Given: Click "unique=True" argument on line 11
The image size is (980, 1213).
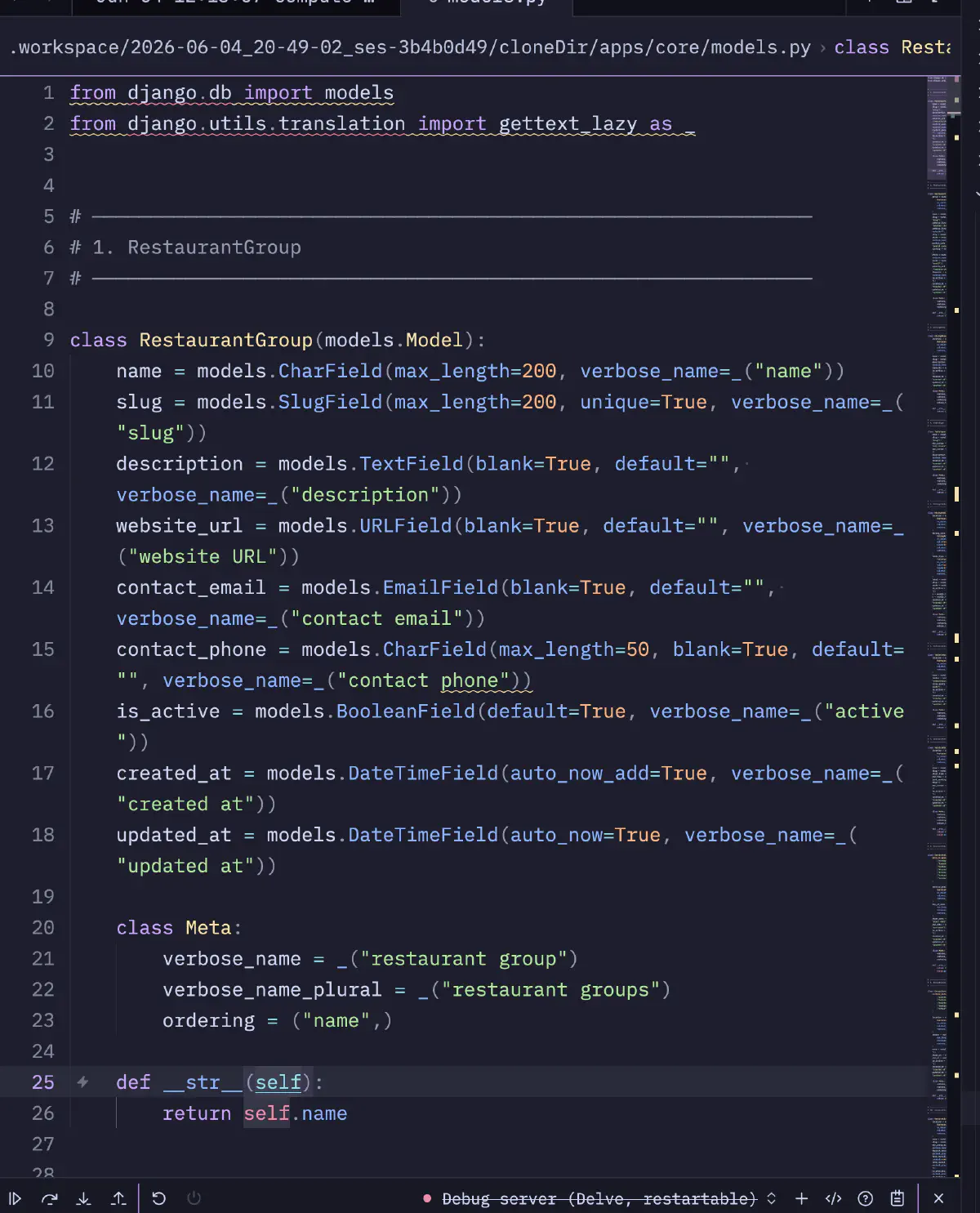Looking at the screenshot, I should click(644, 402).
